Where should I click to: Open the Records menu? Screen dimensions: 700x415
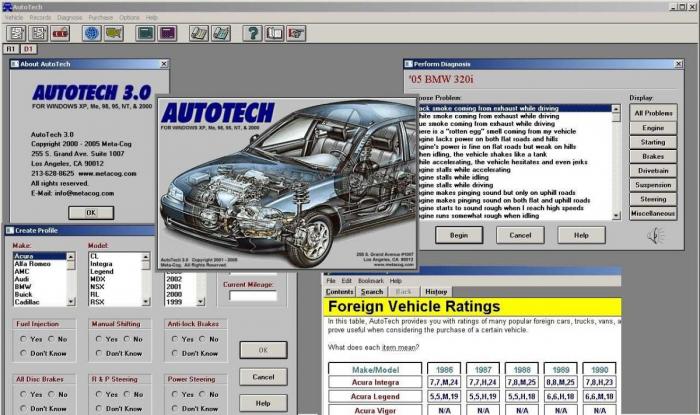coord(40,17)
